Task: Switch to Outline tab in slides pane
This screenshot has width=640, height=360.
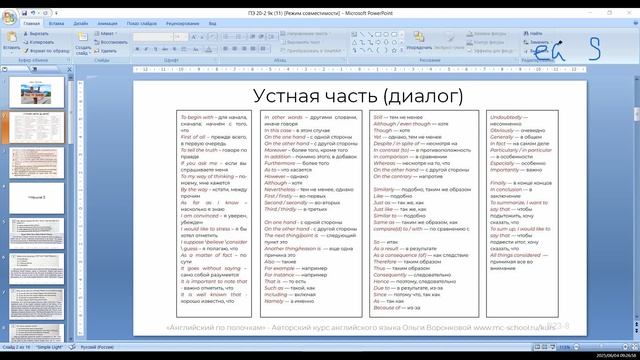Action: tap(35, 69)
